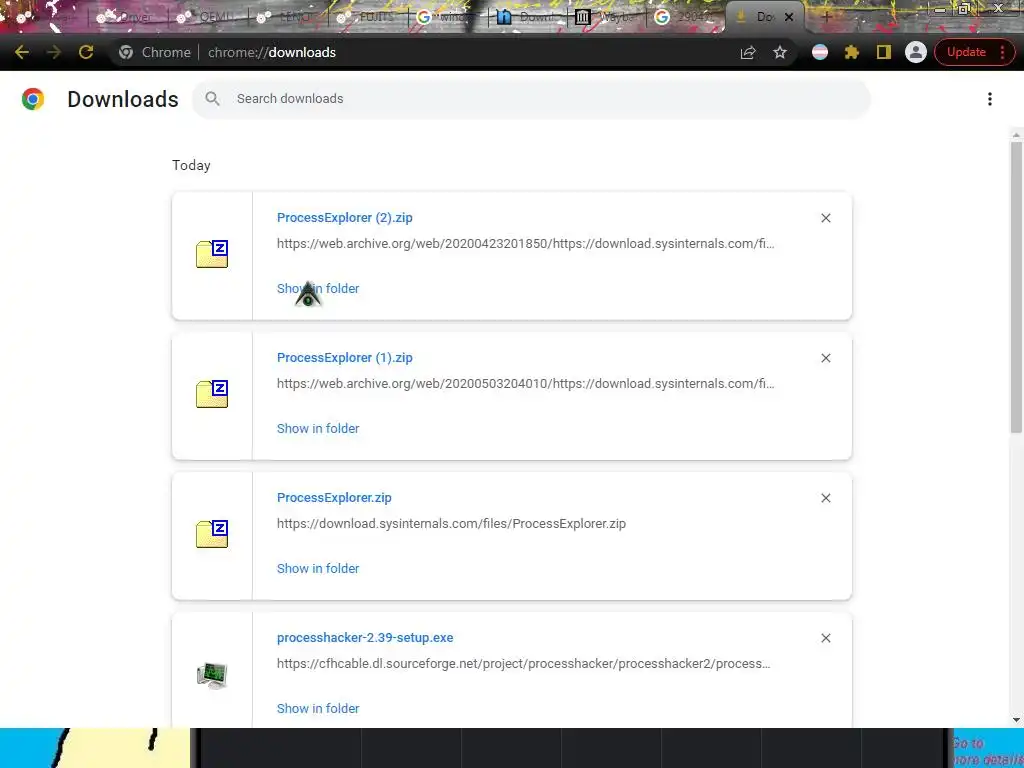
Task: Remove processhacker-2.39-setup.exe from list
Action: click(825, 638)
